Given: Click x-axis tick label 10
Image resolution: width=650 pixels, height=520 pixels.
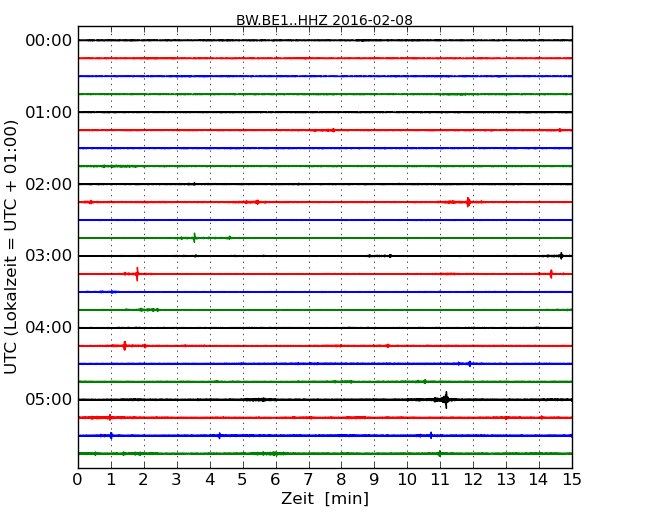Looking at the screenshot, I should pyautogui.click(x=407, y=479).
